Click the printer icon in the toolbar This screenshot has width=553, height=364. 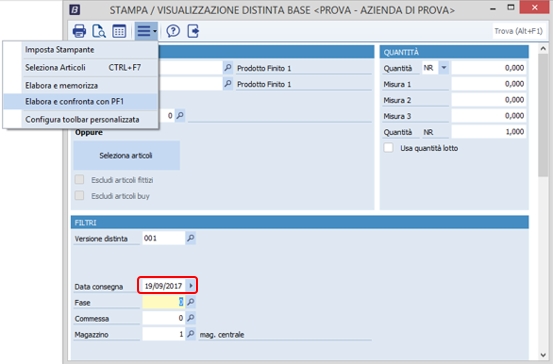point(79,31)
